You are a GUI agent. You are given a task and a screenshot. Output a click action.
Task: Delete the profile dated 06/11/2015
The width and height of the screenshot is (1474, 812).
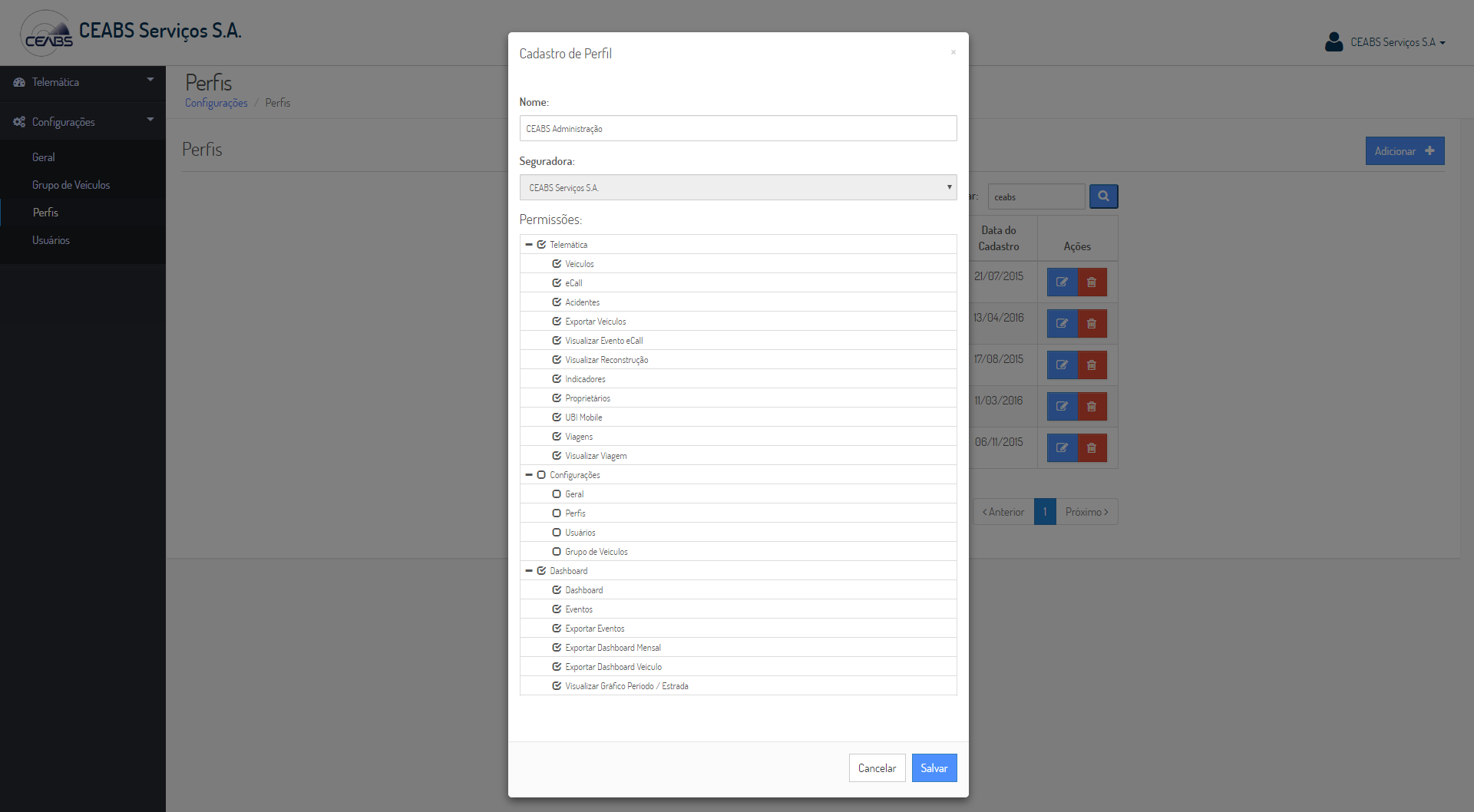point(1092,448)
